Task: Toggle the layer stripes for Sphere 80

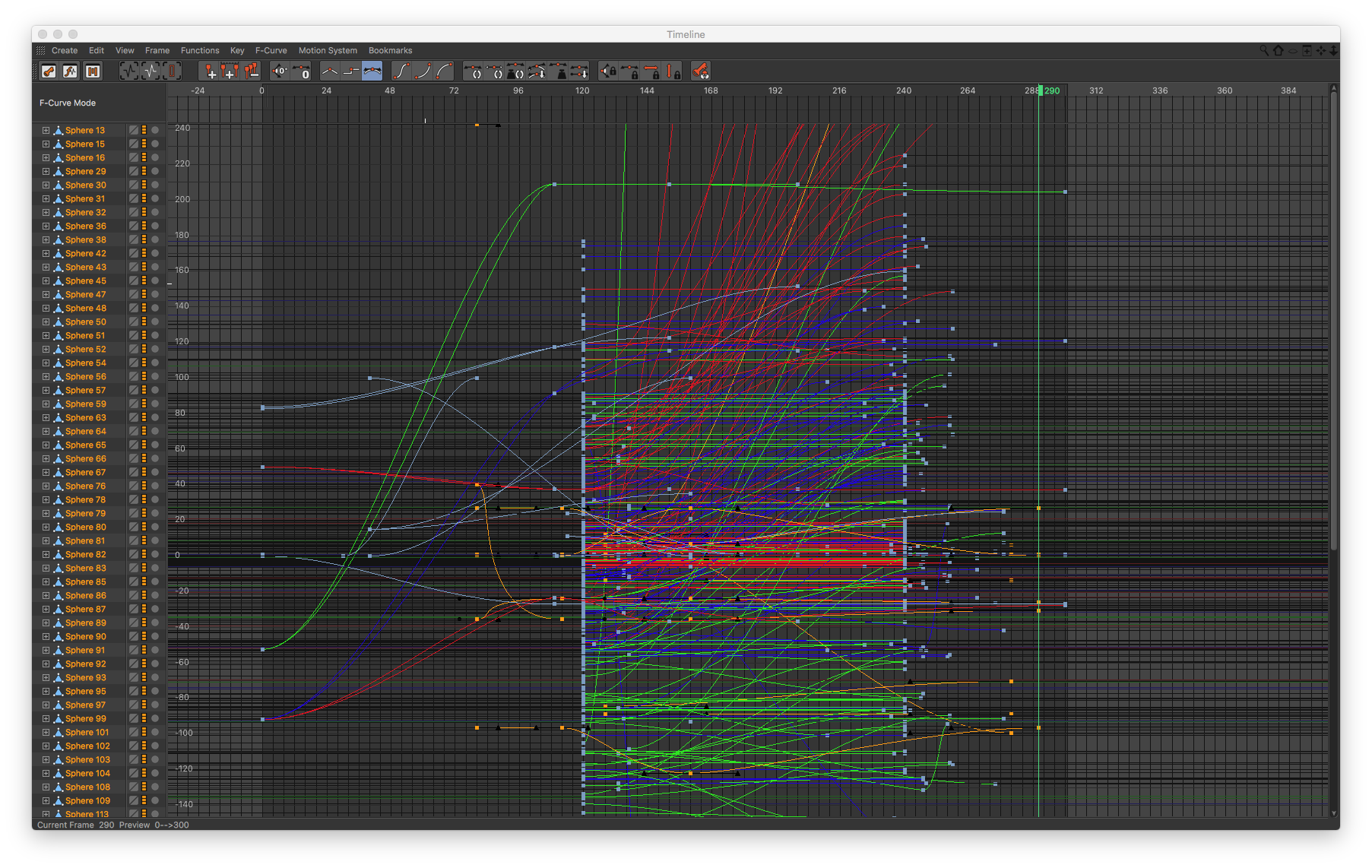Action: pos(144,527)
